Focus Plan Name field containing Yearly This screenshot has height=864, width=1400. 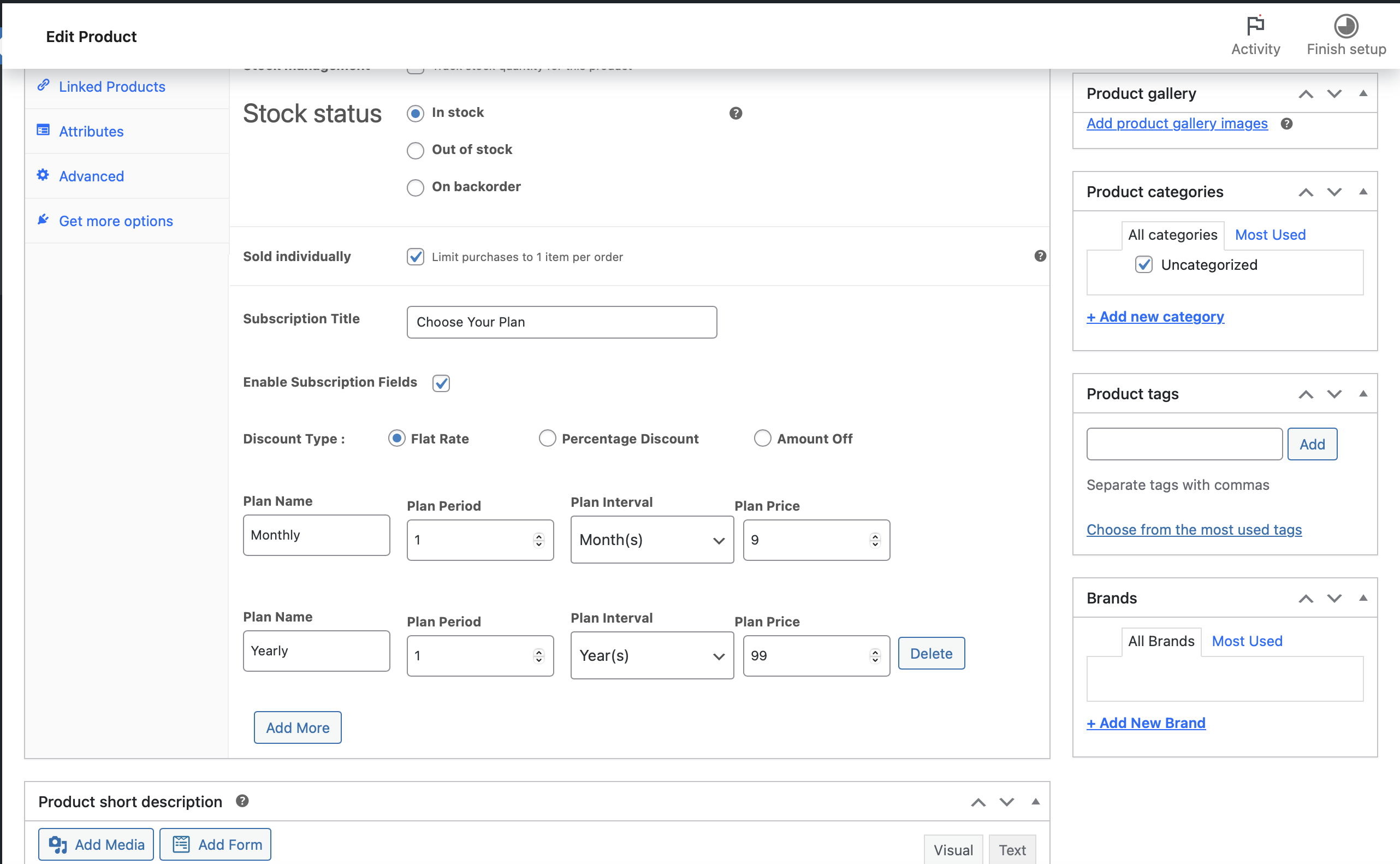[317, 651]
